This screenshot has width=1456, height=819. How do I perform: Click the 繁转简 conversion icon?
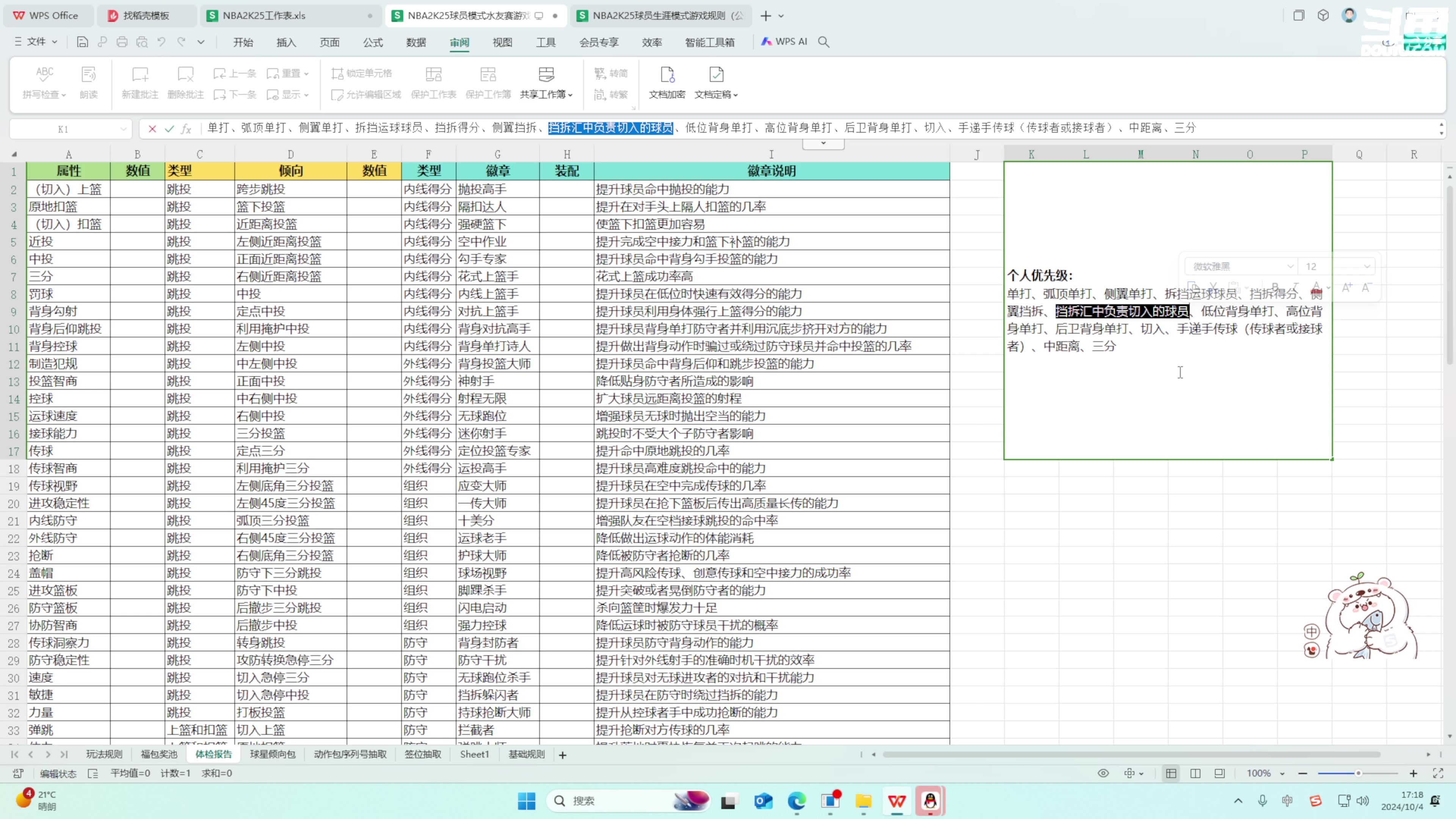pyautogui.click(x=600, y=74)
